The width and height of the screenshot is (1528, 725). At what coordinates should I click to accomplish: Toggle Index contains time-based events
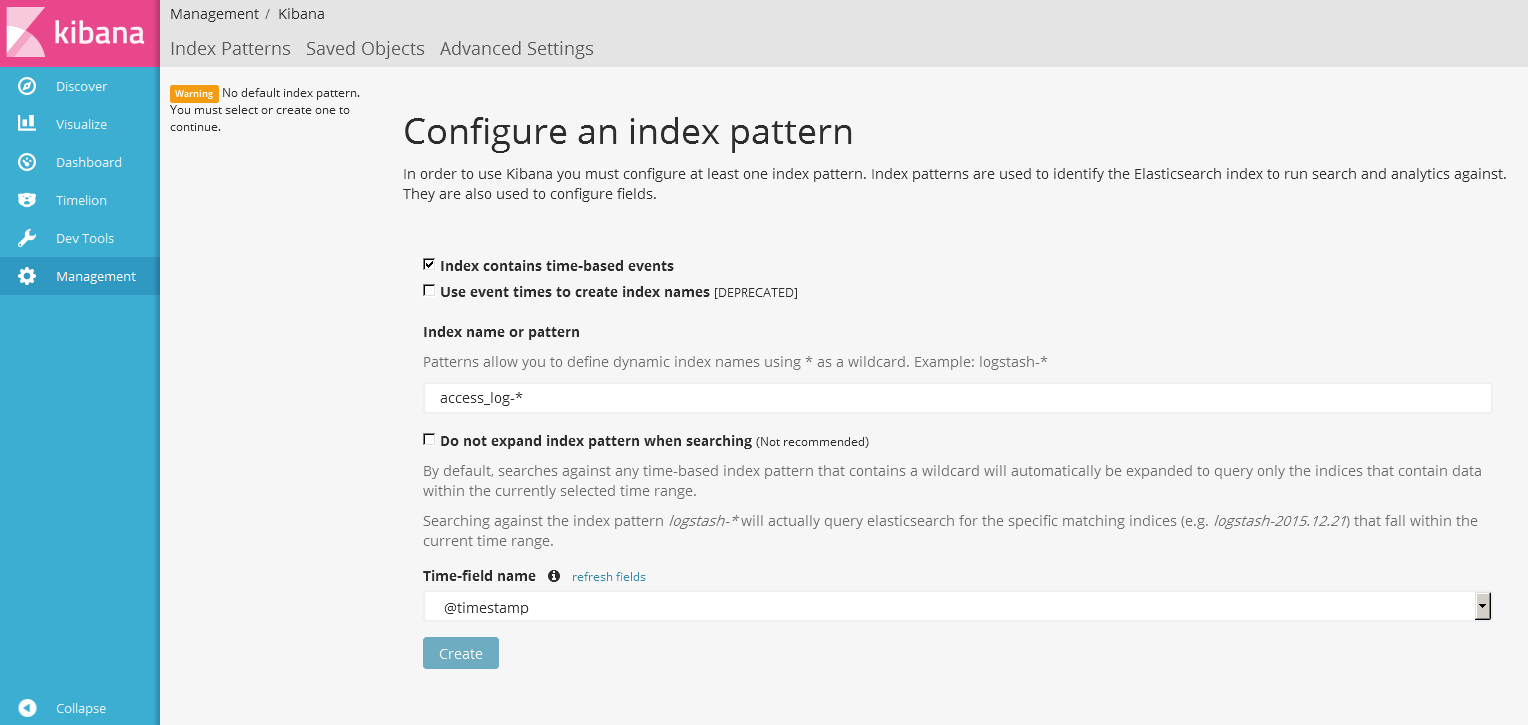click(x=429, y=265)
